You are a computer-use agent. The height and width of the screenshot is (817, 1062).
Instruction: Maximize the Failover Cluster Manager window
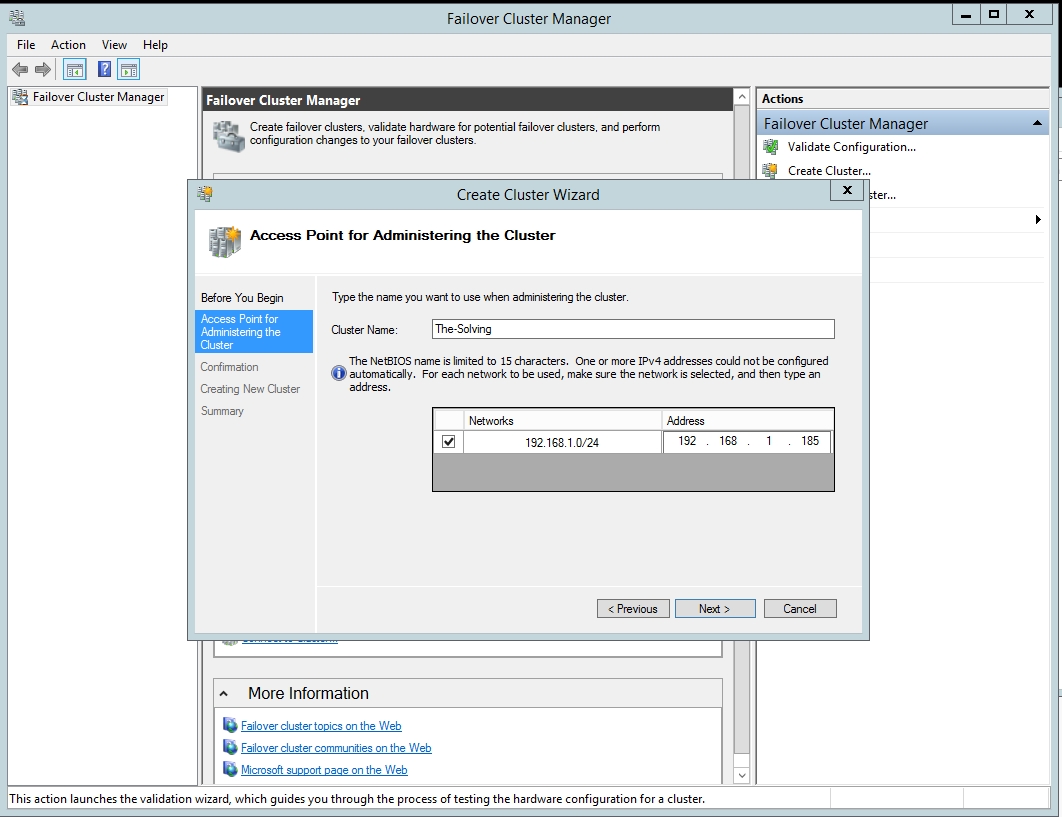tap(994, 14)
